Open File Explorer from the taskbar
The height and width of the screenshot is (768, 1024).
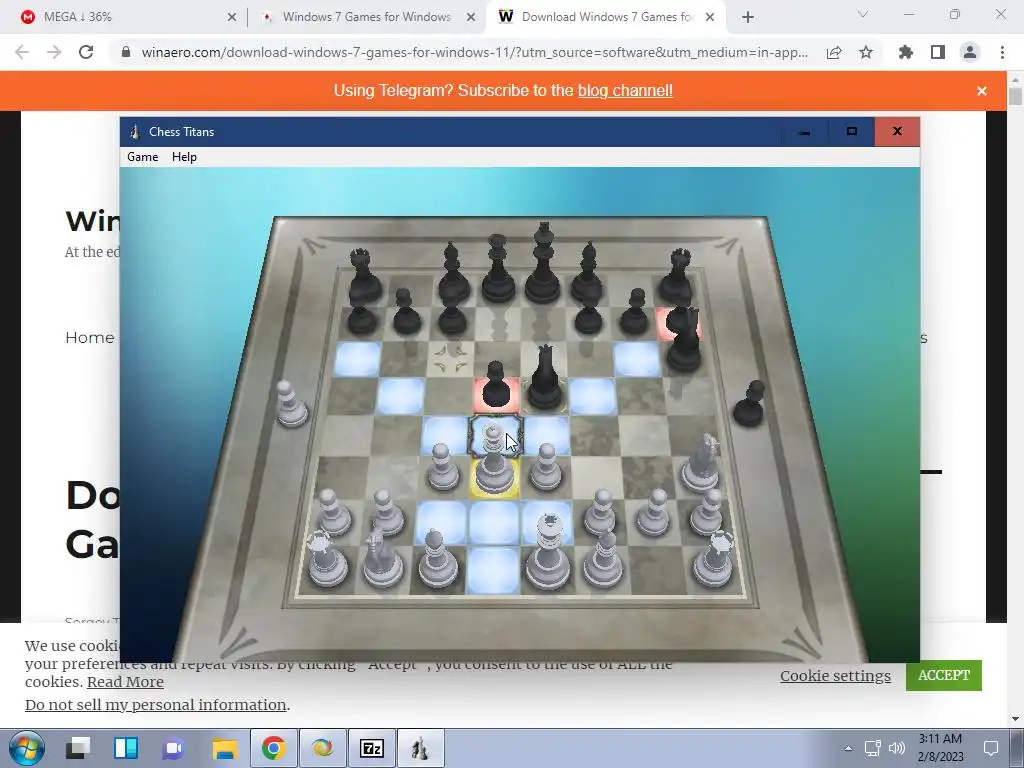[x=224, y=748]
